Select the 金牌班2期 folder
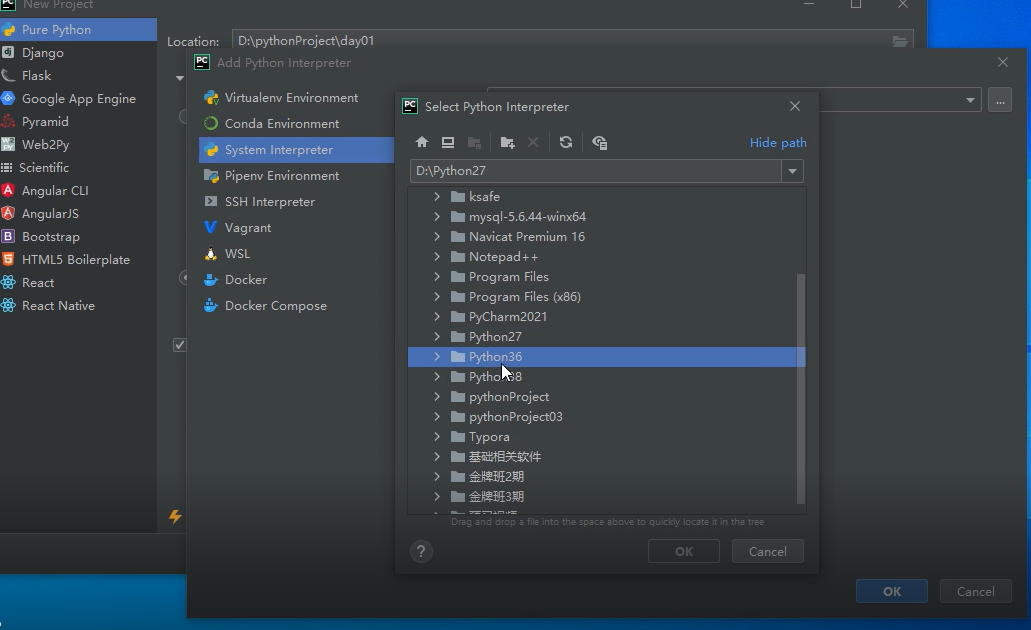The height and width of the screenshot is (630, 1031). click(496, 477)
